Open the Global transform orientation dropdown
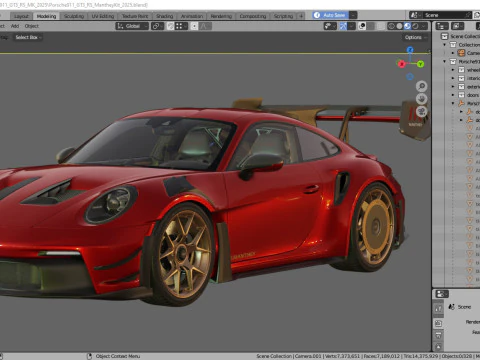 click(132, 26)
